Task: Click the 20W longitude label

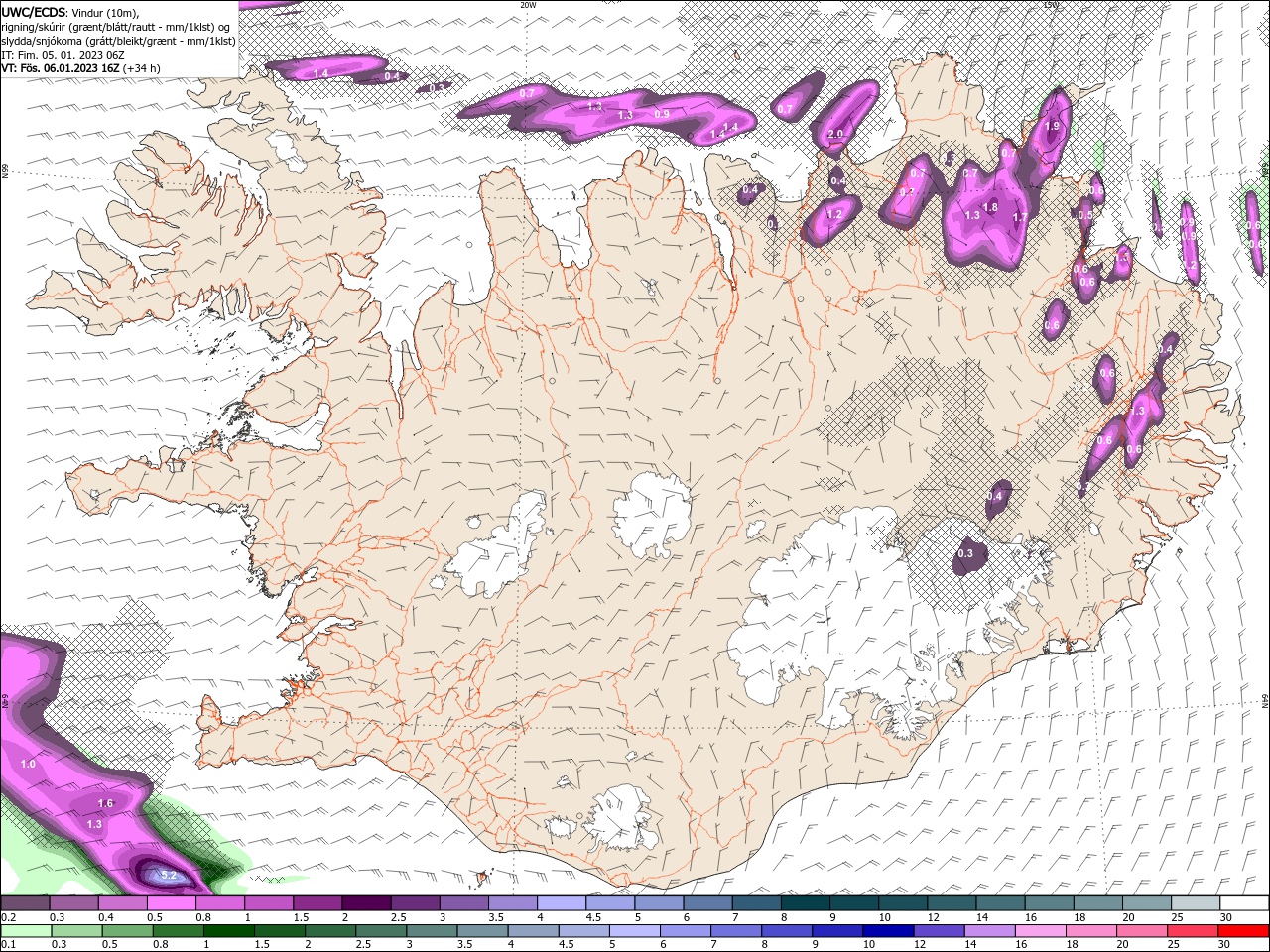Action: (x=528, y=5)
